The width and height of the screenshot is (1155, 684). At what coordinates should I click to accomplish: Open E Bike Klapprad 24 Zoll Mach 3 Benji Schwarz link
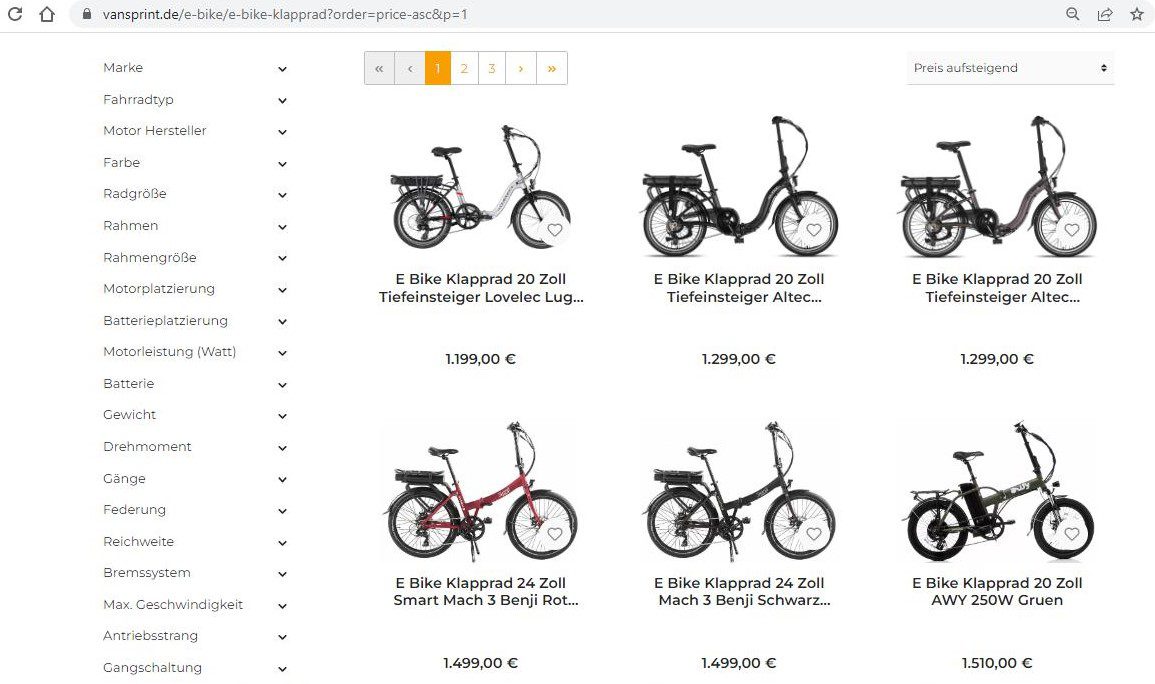[743, 591]
